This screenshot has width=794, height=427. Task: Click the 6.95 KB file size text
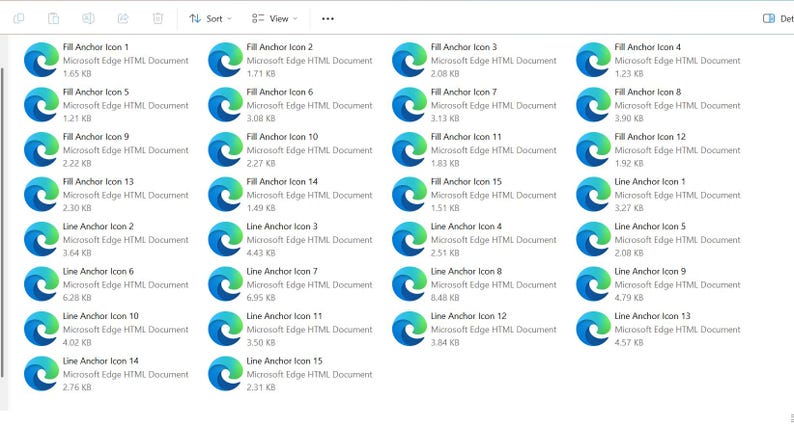(x=261, y=298)
